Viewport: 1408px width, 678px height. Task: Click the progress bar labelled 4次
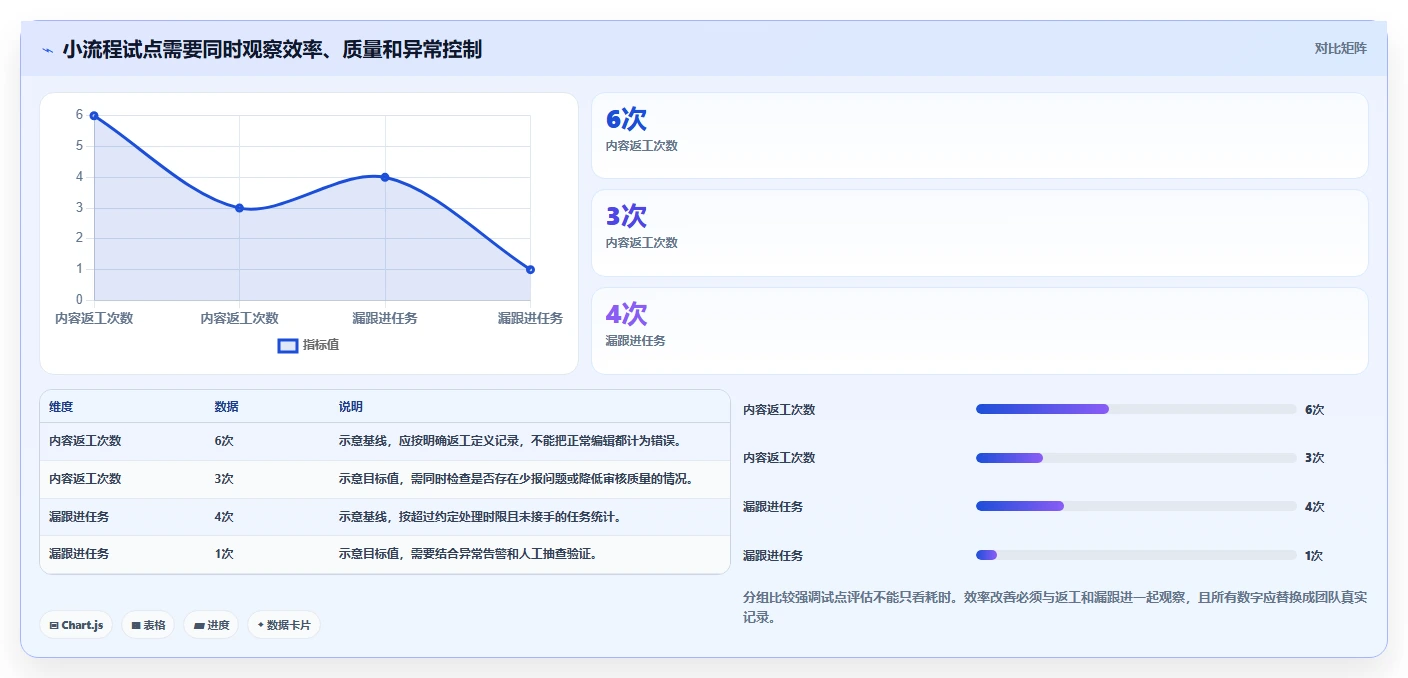[1136, 507]
